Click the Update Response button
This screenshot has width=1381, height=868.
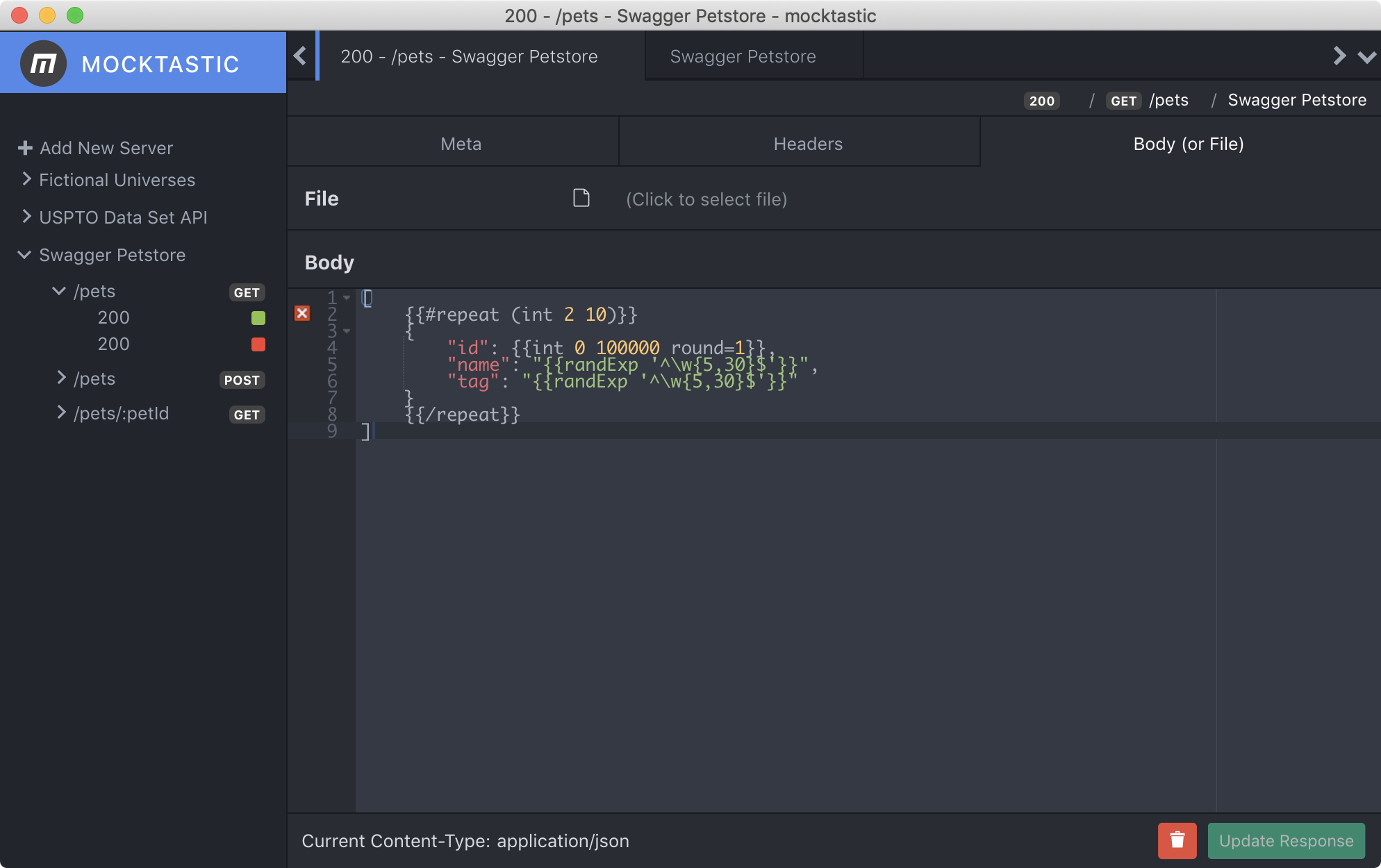[1287, 841]
